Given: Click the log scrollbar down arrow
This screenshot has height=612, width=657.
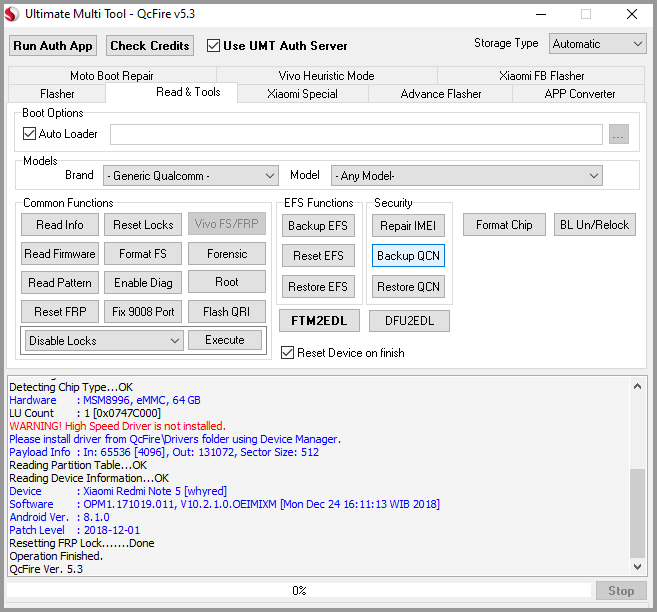Looking at the screenshot, I should (x=637, y=567).
